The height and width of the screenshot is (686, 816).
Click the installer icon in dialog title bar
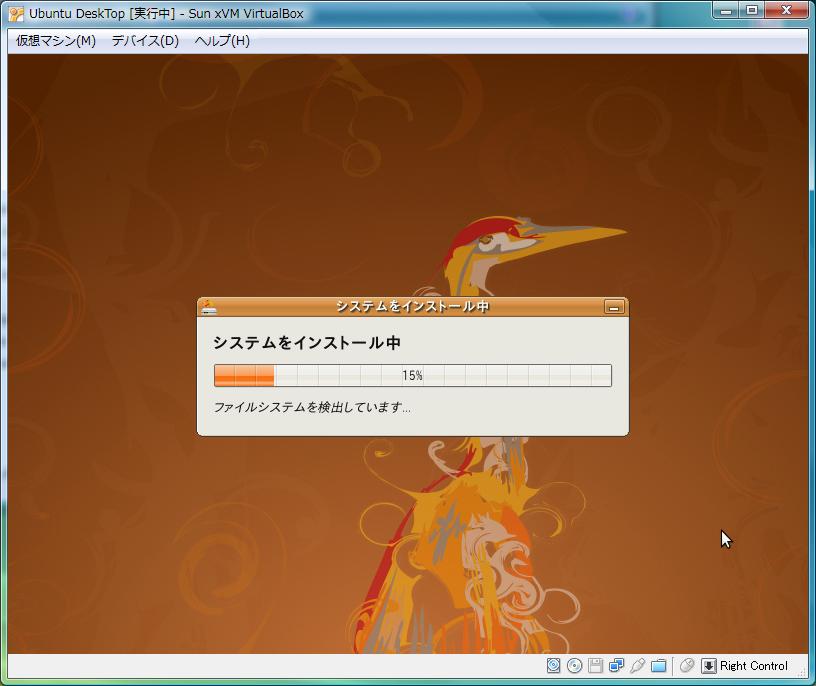coord(209,307)
